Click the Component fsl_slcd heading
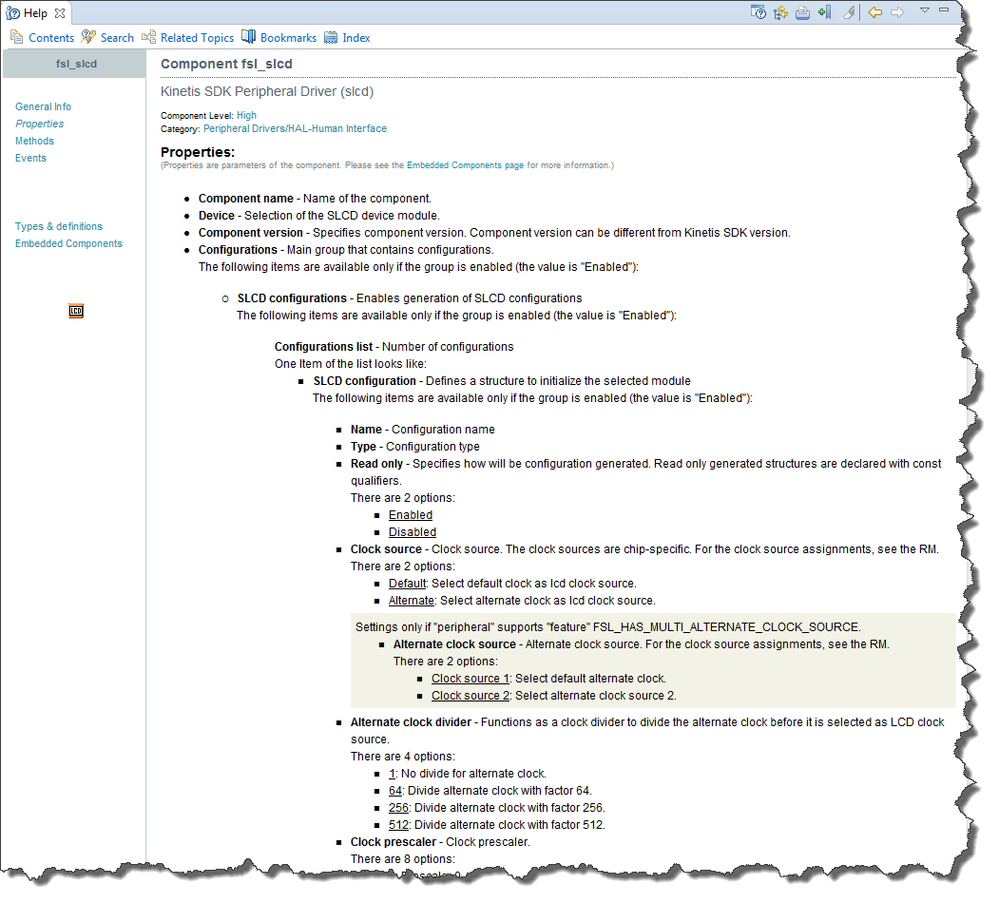Viewport: 999px width, 902px height. coord(226,64)
